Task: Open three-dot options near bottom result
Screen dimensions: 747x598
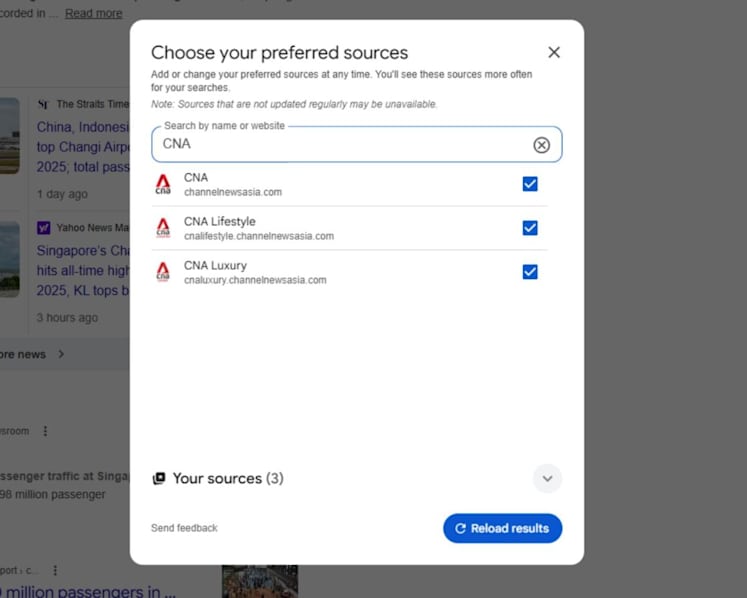Action: pos(55,570)
